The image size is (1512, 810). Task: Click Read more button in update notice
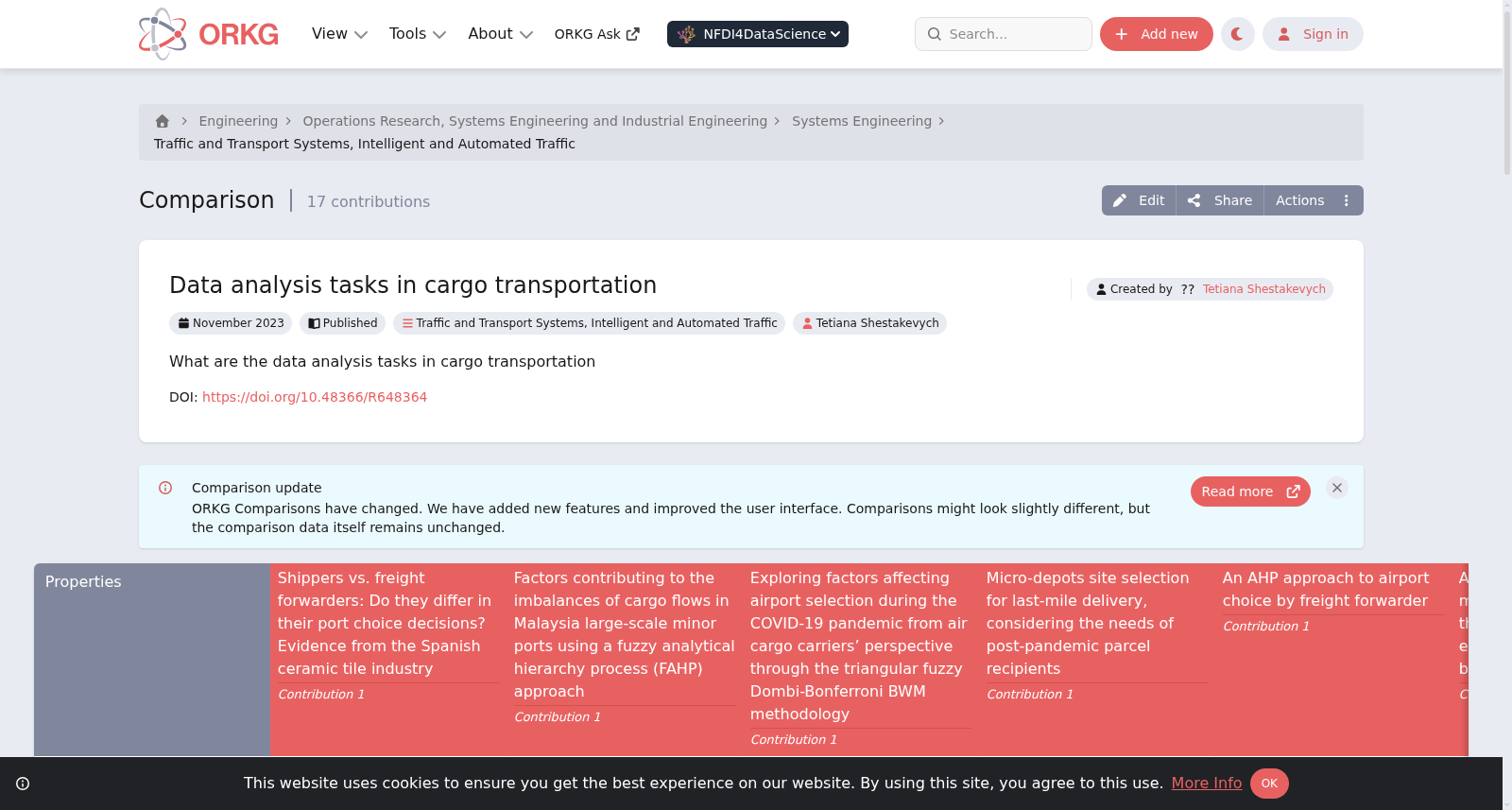[x=1250, y=491]
